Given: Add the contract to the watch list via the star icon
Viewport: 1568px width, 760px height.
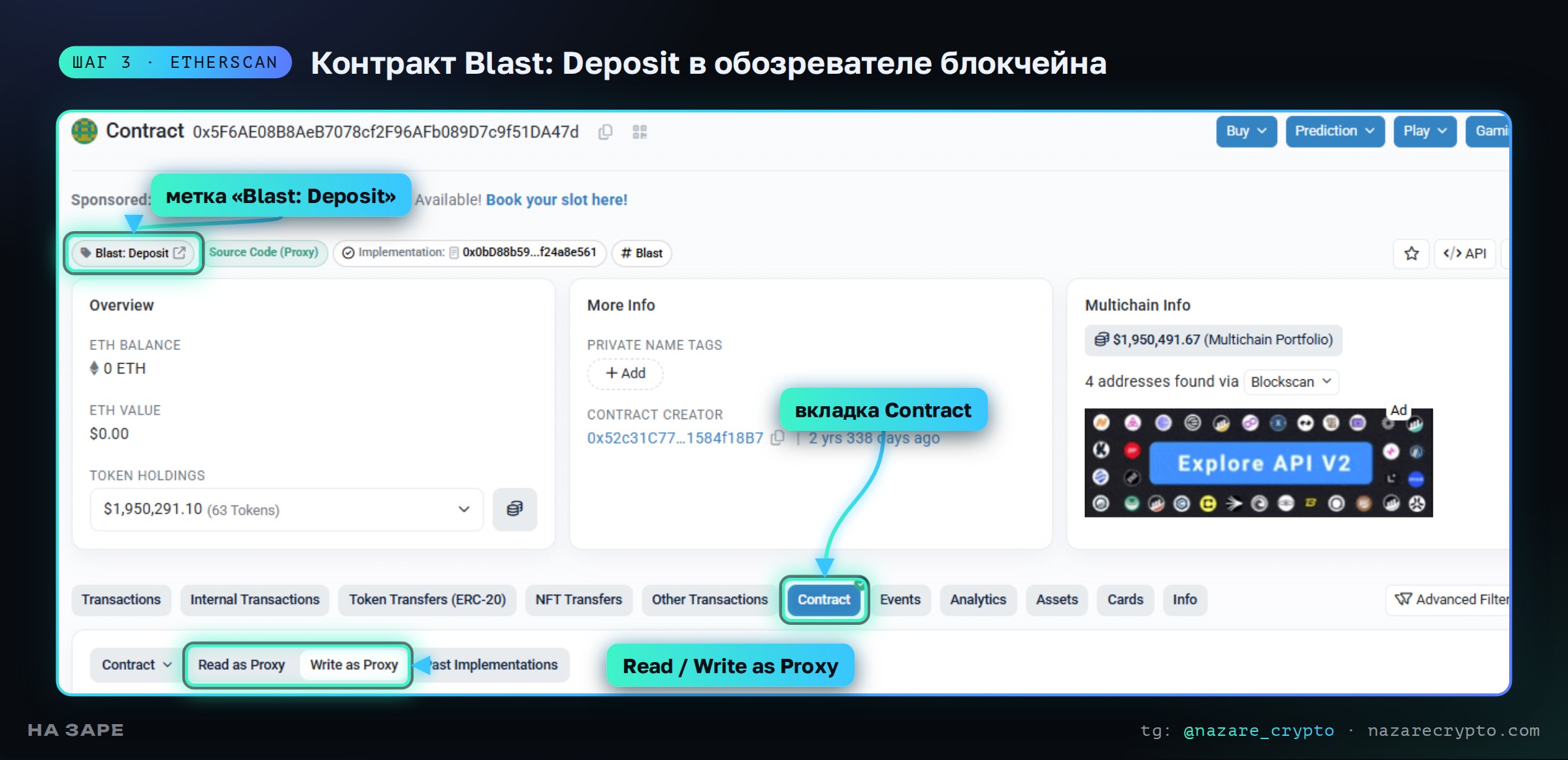Looking at the screenshot, I should (1411, 253).
